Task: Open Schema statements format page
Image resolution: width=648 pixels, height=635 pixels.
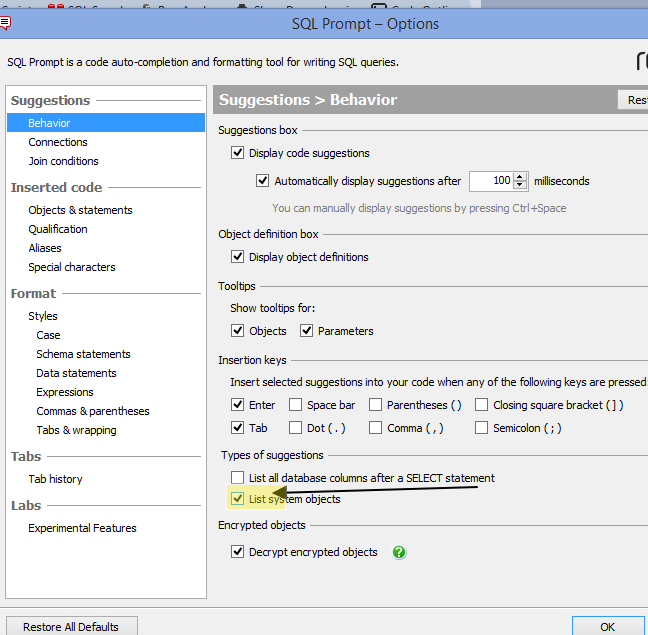Action: [x=83, y=354]
